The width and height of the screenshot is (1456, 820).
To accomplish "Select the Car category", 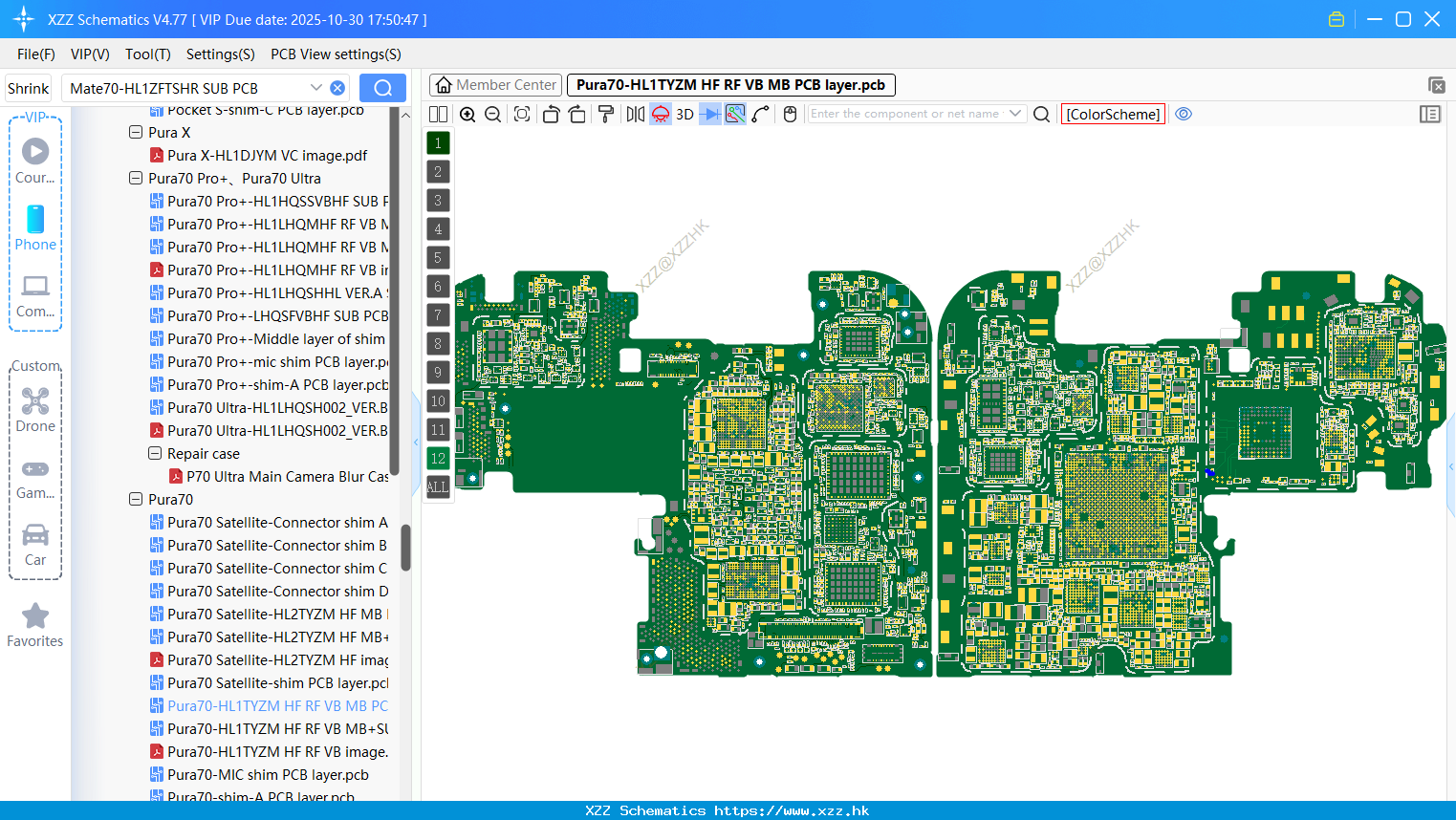I will click(x=35, y=545).
